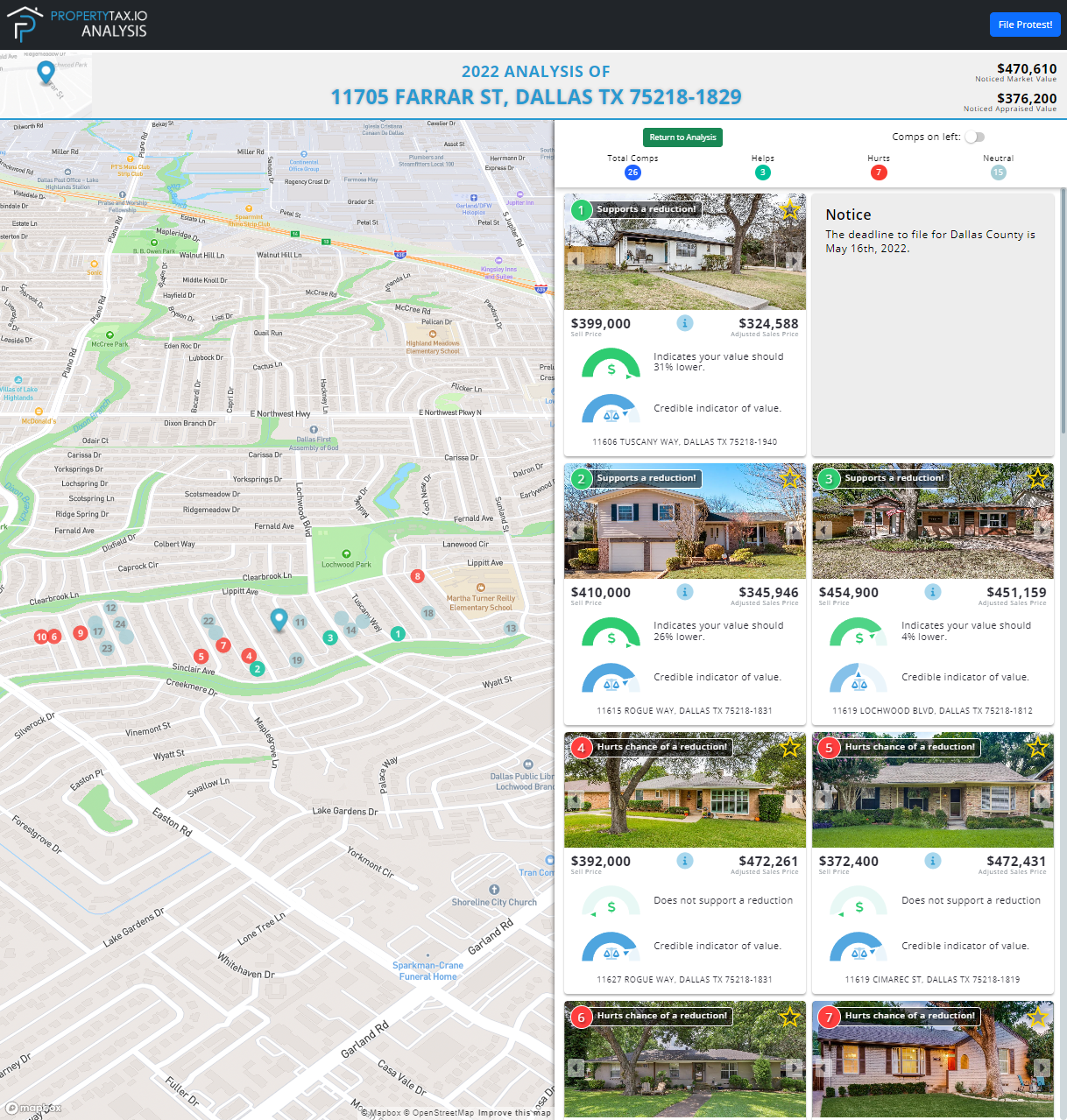This screenshot has height=1120, width=1067.
Task: Show previous photo of comp 2
Action: [x=576, y=530]
